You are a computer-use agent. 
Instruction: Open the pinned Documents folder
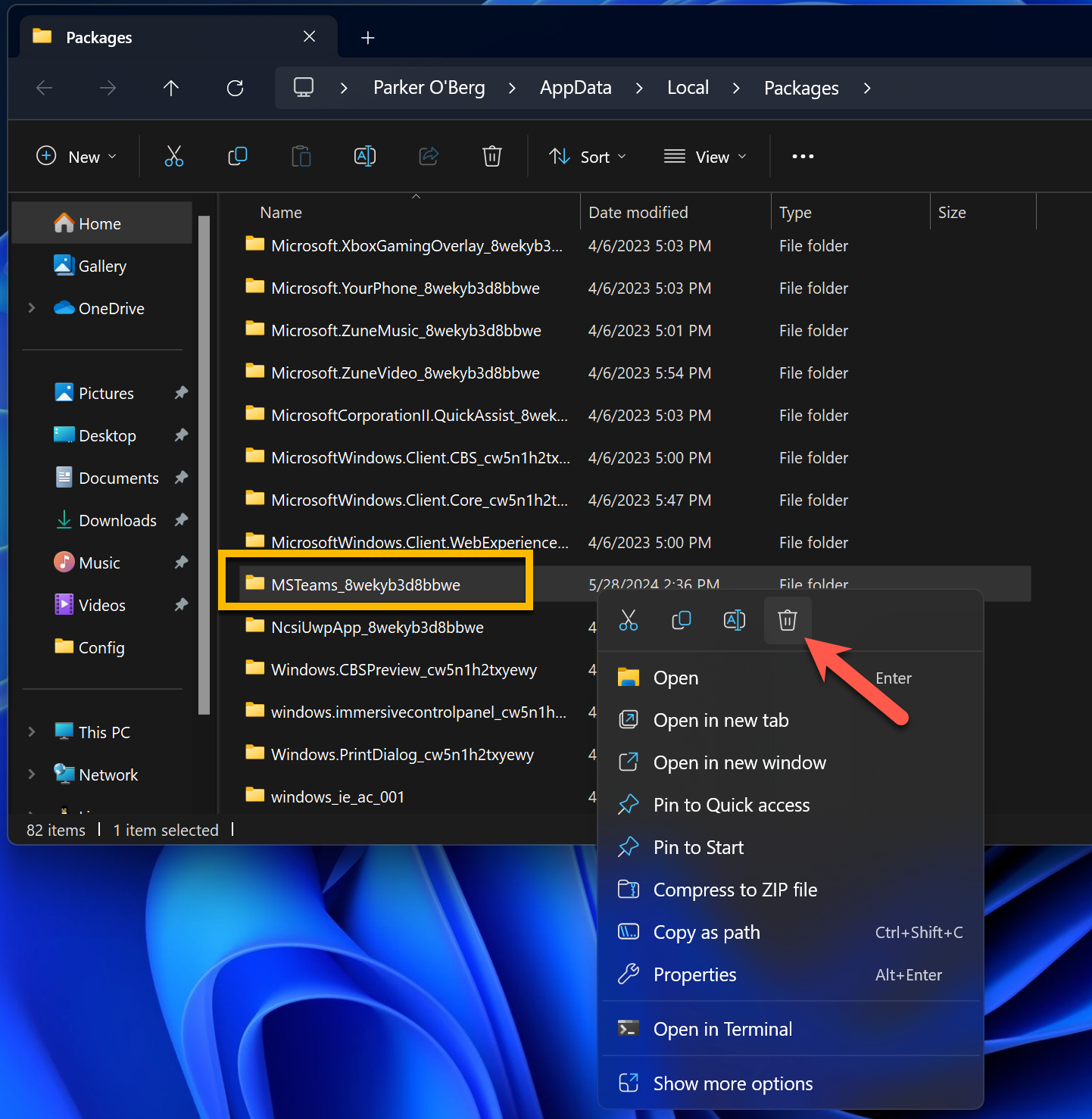tap(102, 478)
